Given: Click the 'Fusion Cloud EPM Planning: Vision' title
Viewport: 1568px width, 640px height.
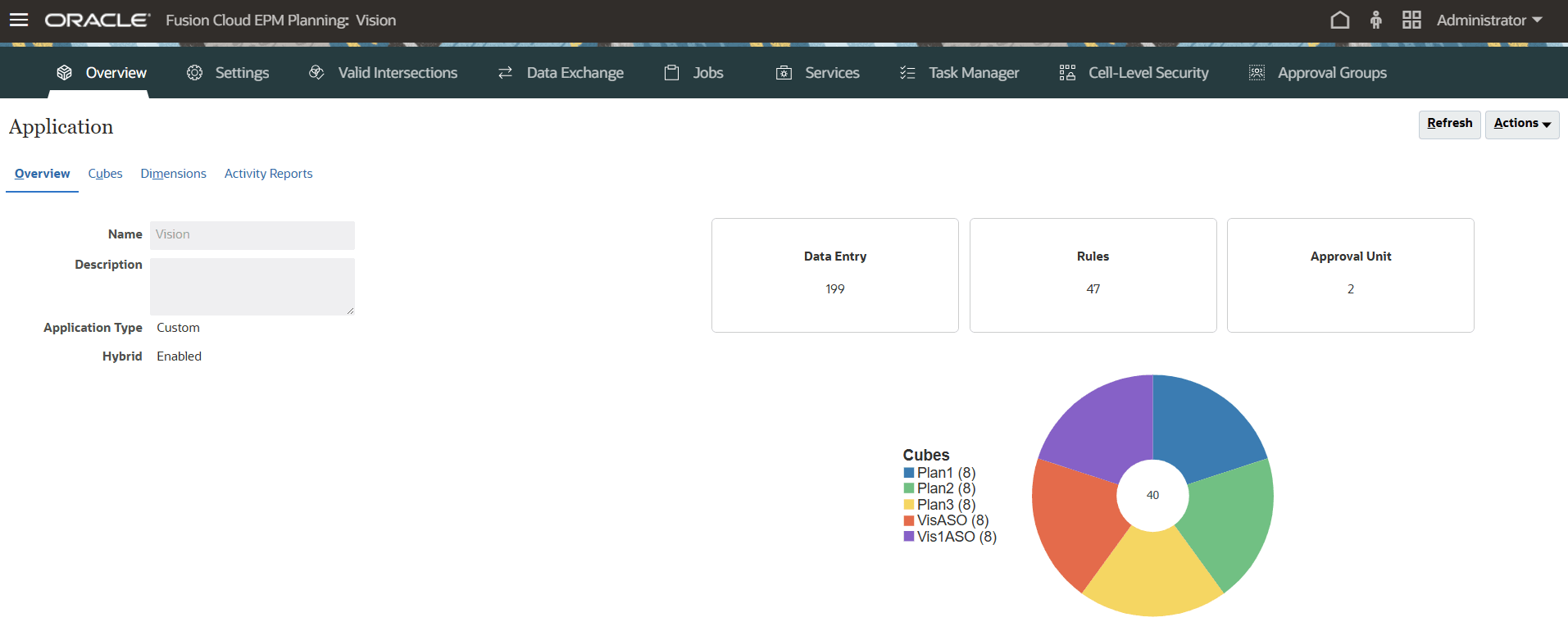Looking at the screenshot, I should [281, 20].
